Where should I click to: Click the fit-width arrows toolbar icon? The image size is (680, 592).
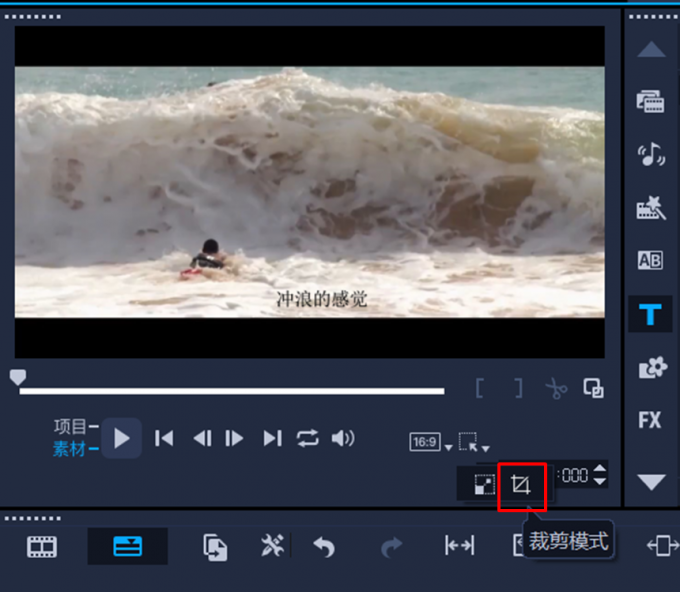tap(460, 545)
